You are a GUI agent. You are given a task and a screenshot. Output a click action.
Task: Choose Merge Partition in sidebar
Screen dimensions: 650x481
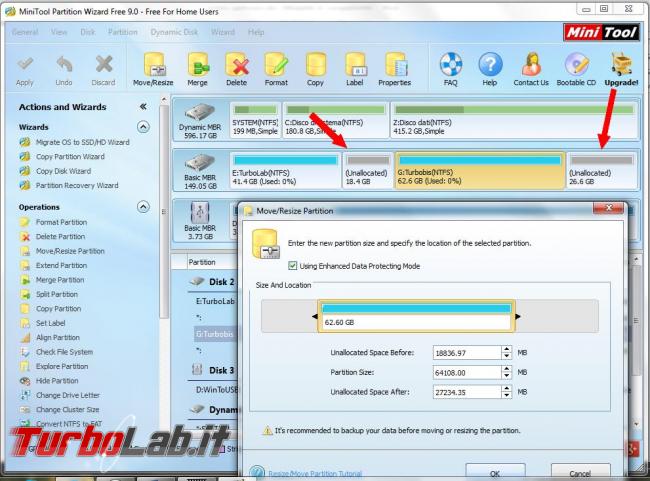pos(60,280)
